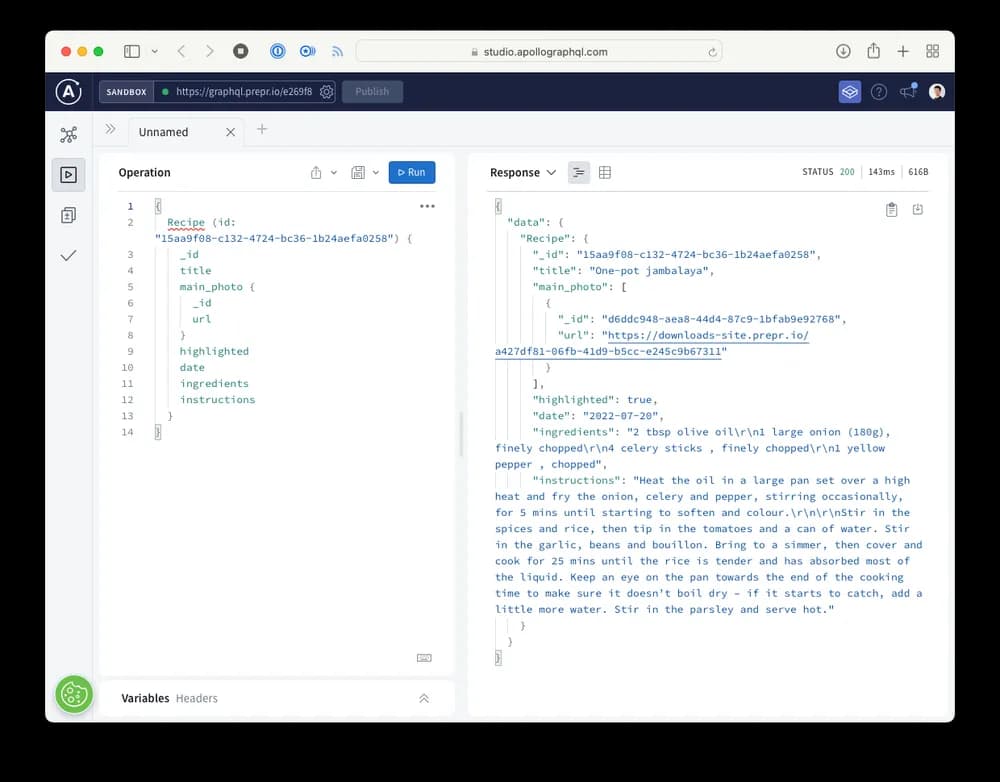Image resolution: width=1000 pixels, height=782 pixels.
Task: Click the Publish button
Action: tap(372, 92)
